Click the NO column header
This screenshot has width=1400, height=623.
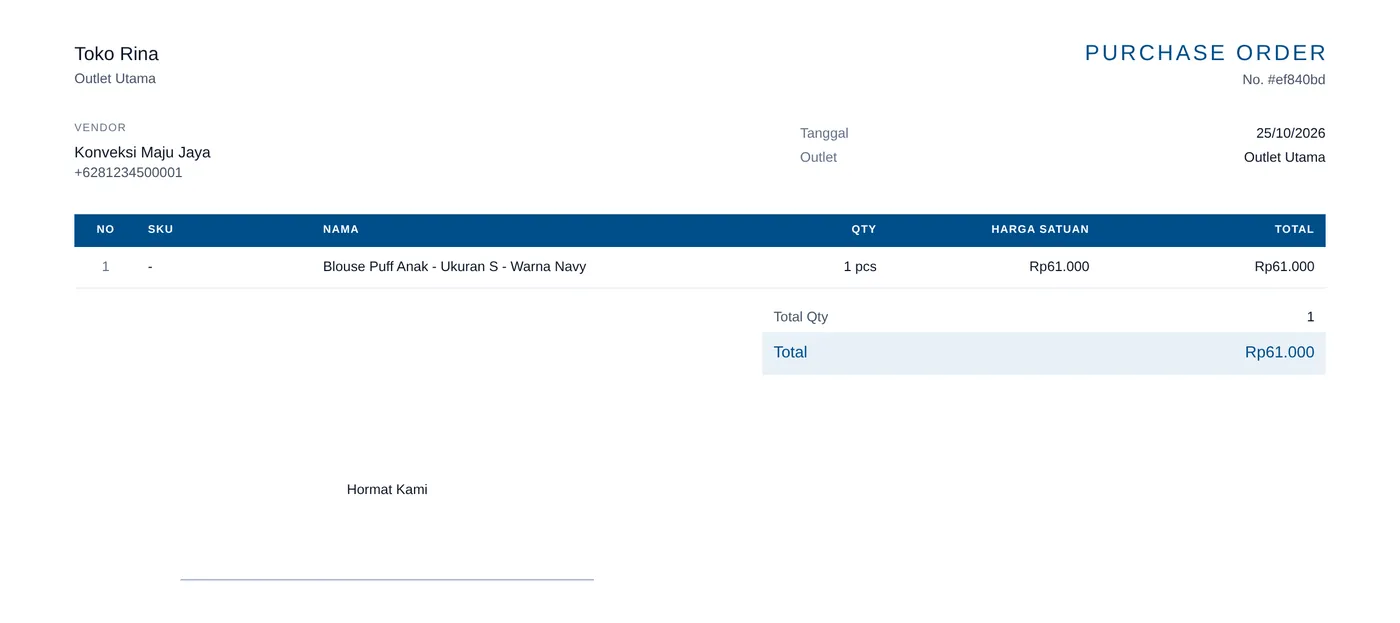[105, 230]
